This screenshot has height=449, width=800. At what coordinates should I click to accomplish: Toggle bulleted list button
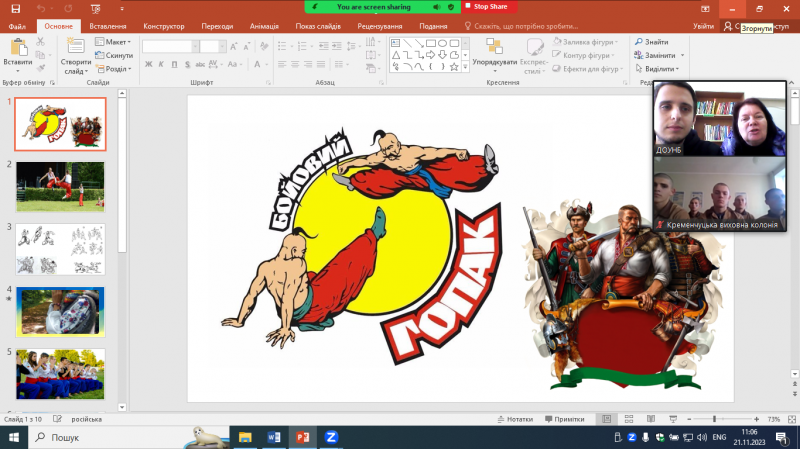point(284,46)
